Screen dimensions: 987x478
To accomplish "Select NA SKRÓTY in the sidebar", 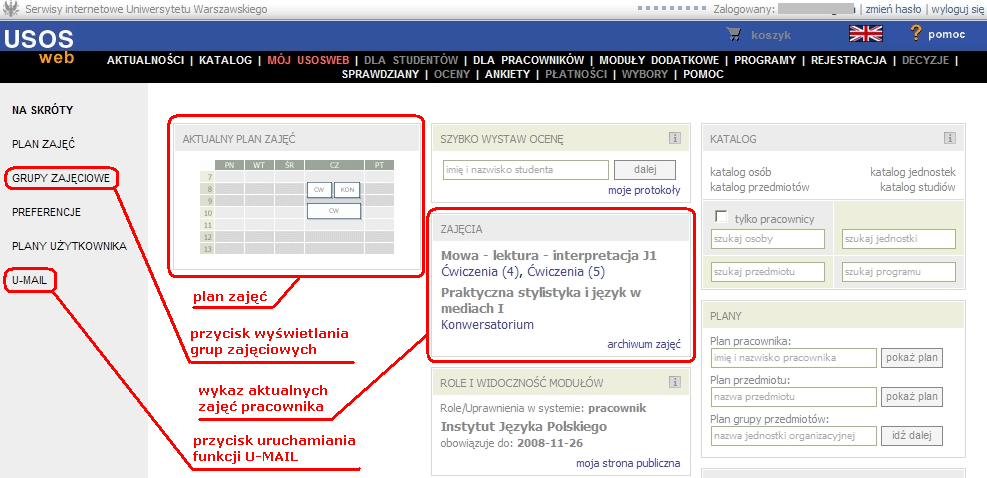I will (43, 110).
